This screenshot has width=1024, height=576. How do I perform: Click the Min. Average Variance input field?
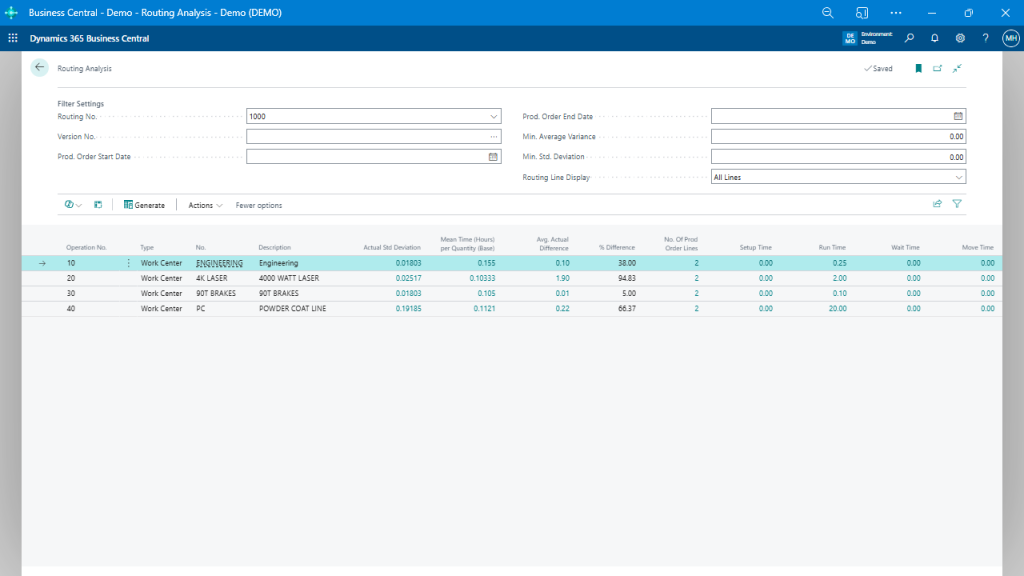[837, 136]
